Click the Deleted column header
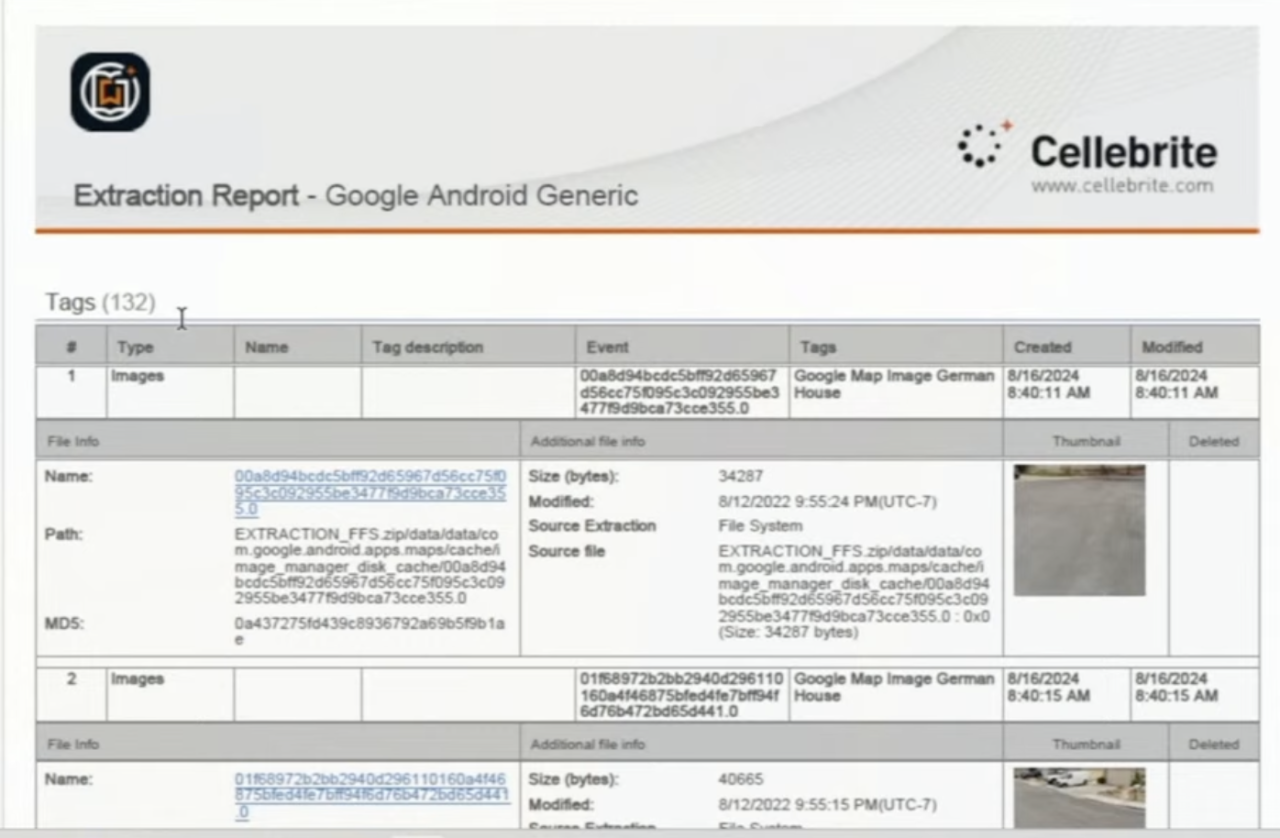Screen dimensions: 1280x838 point(1213,440)
